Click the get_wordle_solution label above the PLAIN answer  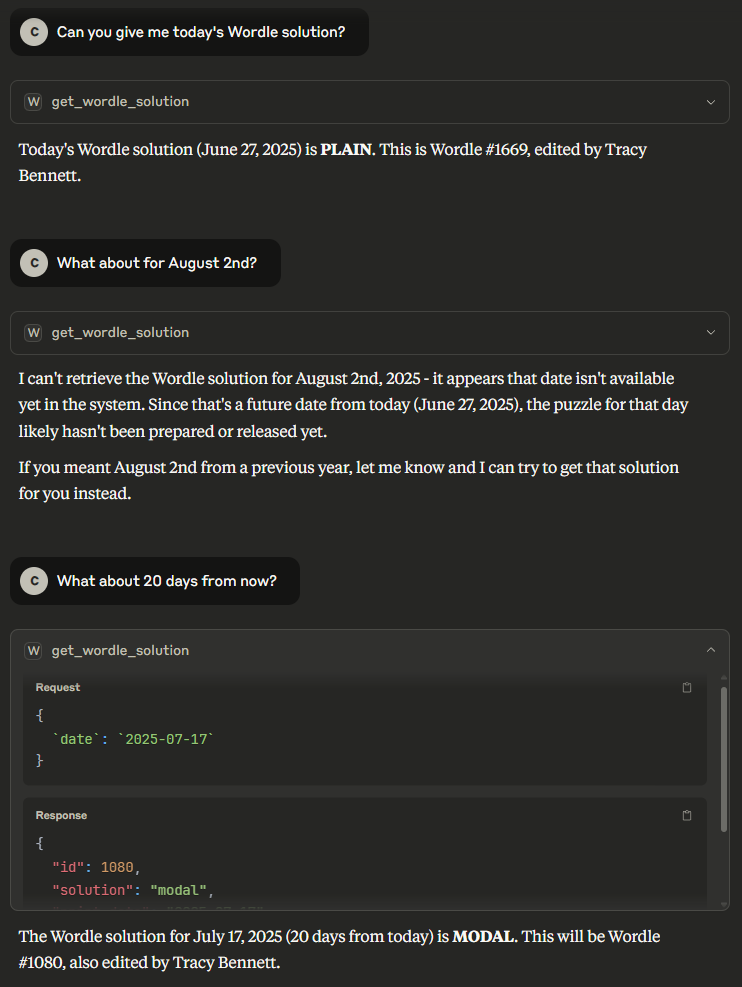pyautogui.click(x=120, y=102)
